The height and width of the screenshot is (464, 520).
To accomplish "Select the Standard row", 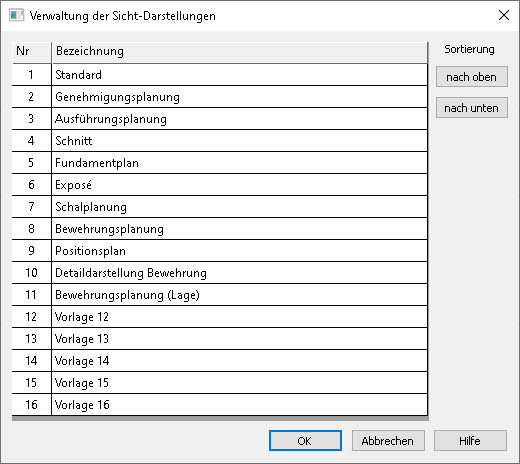I will pyautogui.click(x=220, y=75).
